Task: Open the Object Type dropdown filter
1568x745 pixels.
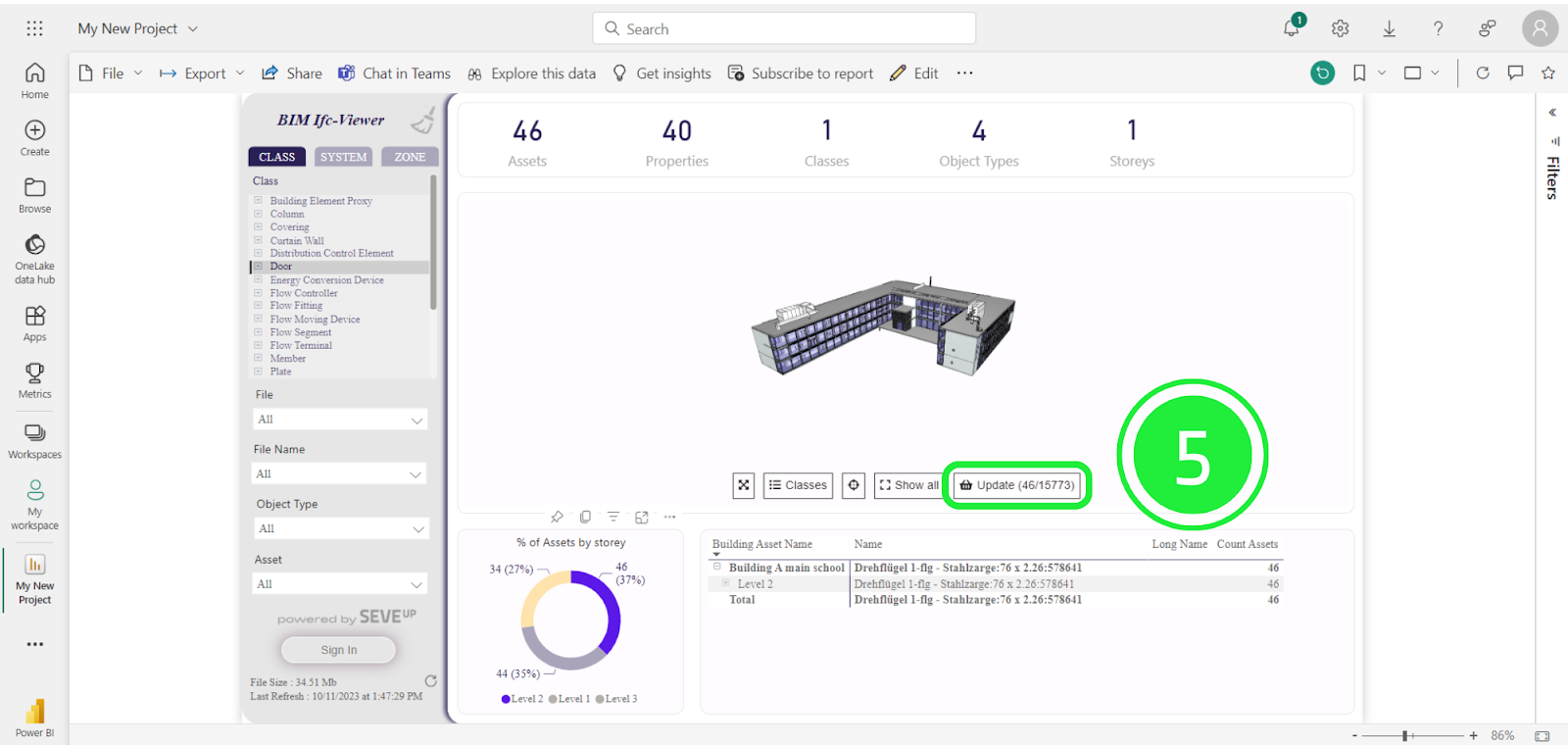Action: [x=340, y=529]
